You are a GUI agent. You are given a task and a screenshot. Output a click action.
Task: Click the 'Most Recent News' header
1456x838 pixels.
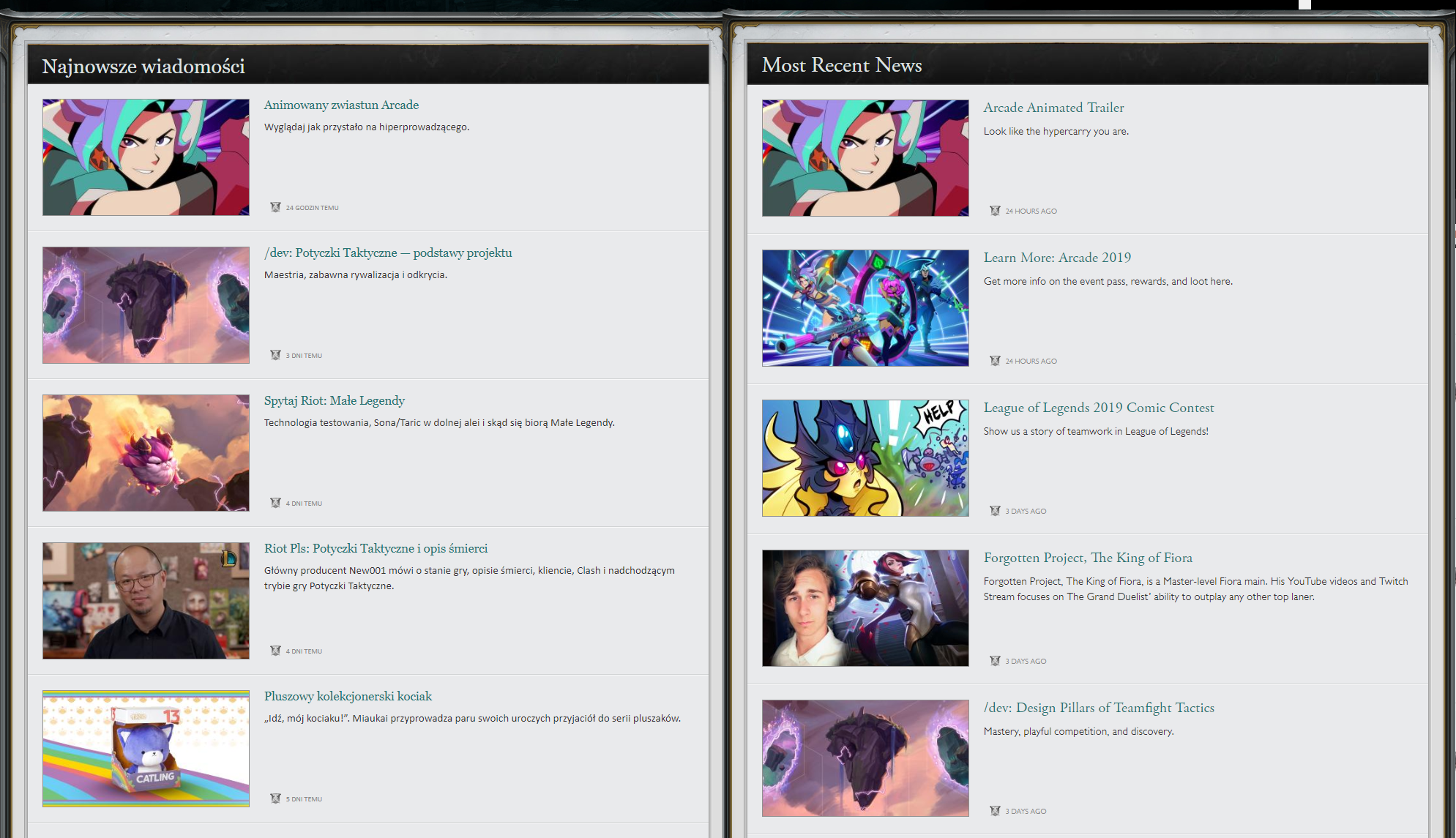pos(842,65)
